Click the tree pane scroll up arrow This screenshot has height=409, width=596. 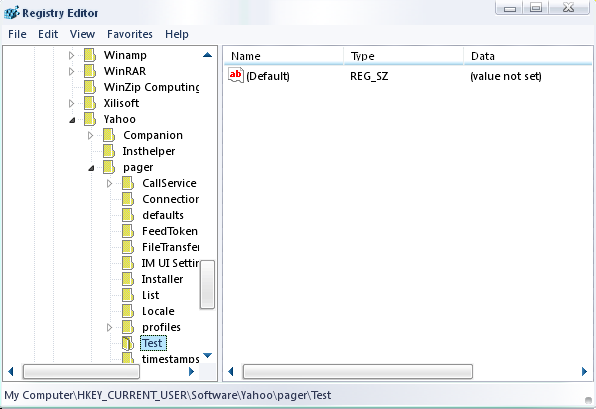tap(208, 55)
